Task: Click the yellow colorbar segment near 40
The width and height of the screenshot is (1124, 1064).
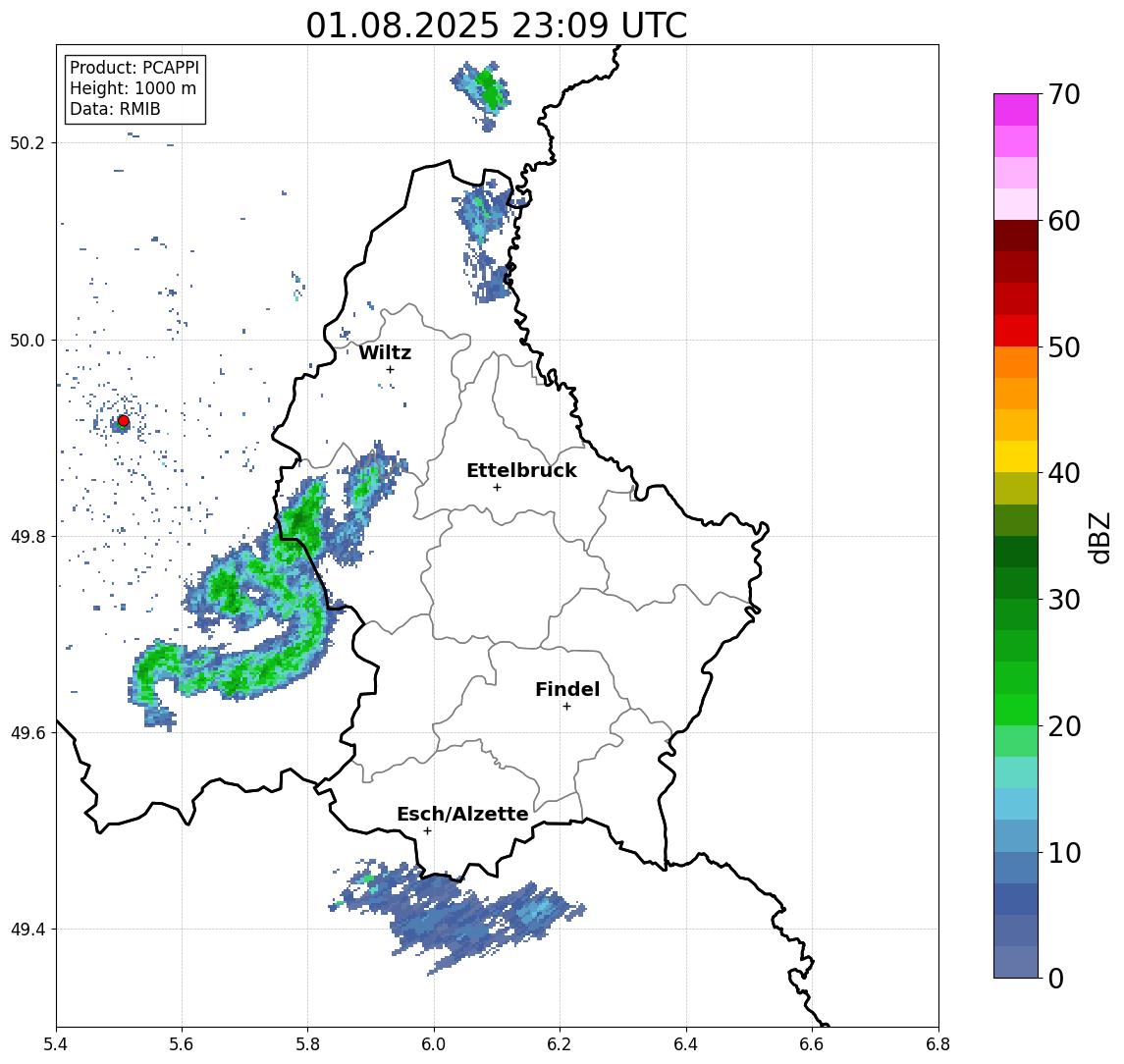Action: point(1016,457)
